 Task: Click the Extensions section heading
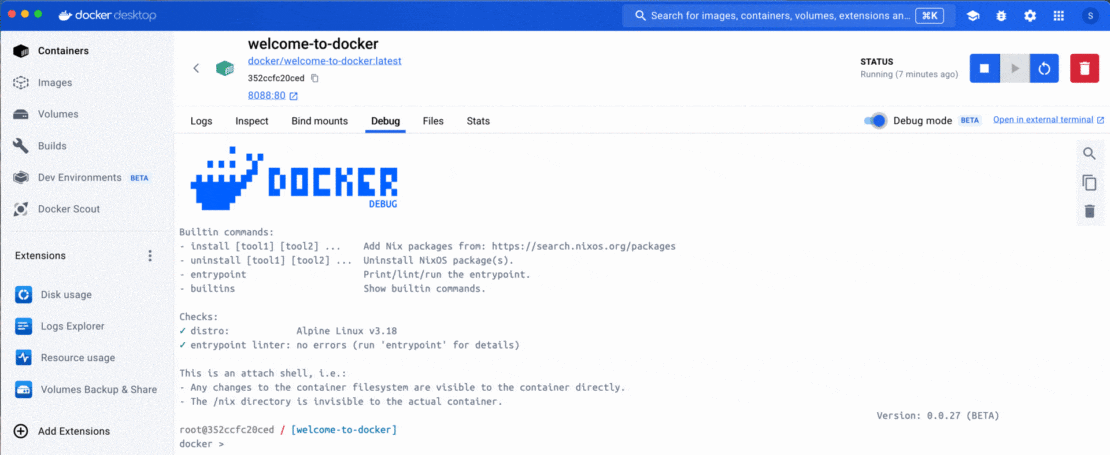click(40, 255)
